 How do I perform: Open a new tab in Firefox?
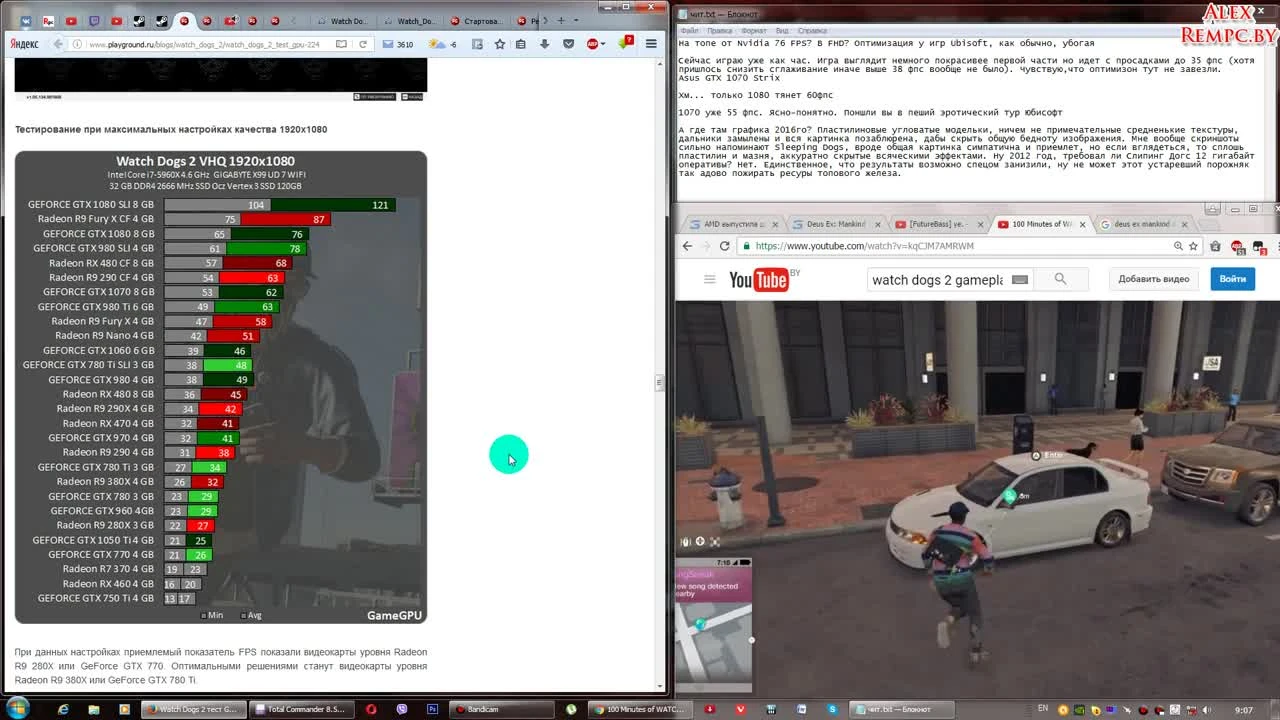click(561, 21)
